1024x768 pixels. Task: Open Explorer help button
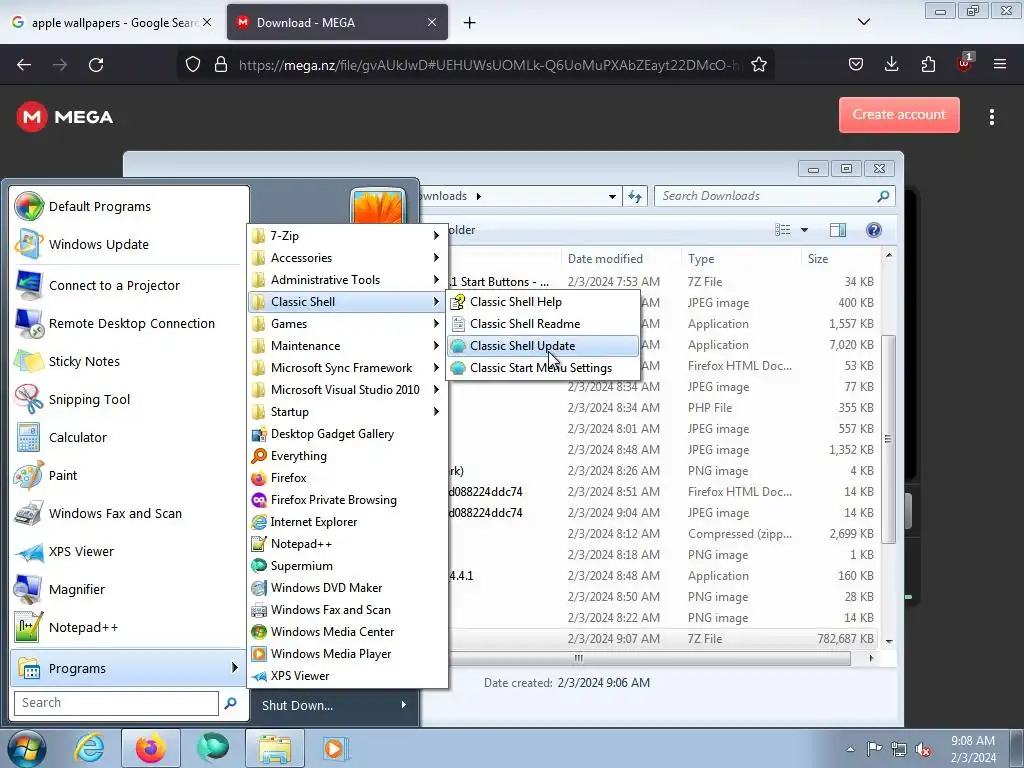coord(874,230)
